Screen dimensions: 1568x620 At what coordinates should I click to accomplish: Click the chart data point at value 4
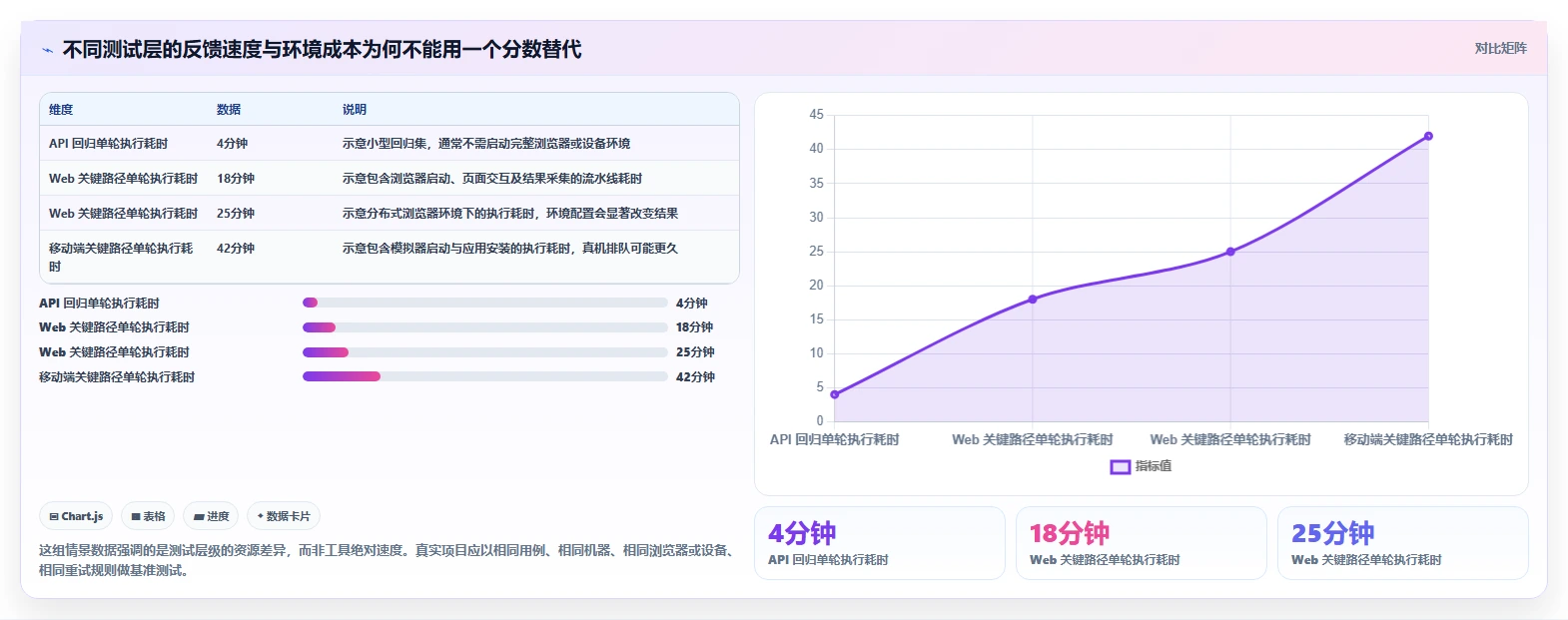835,394
